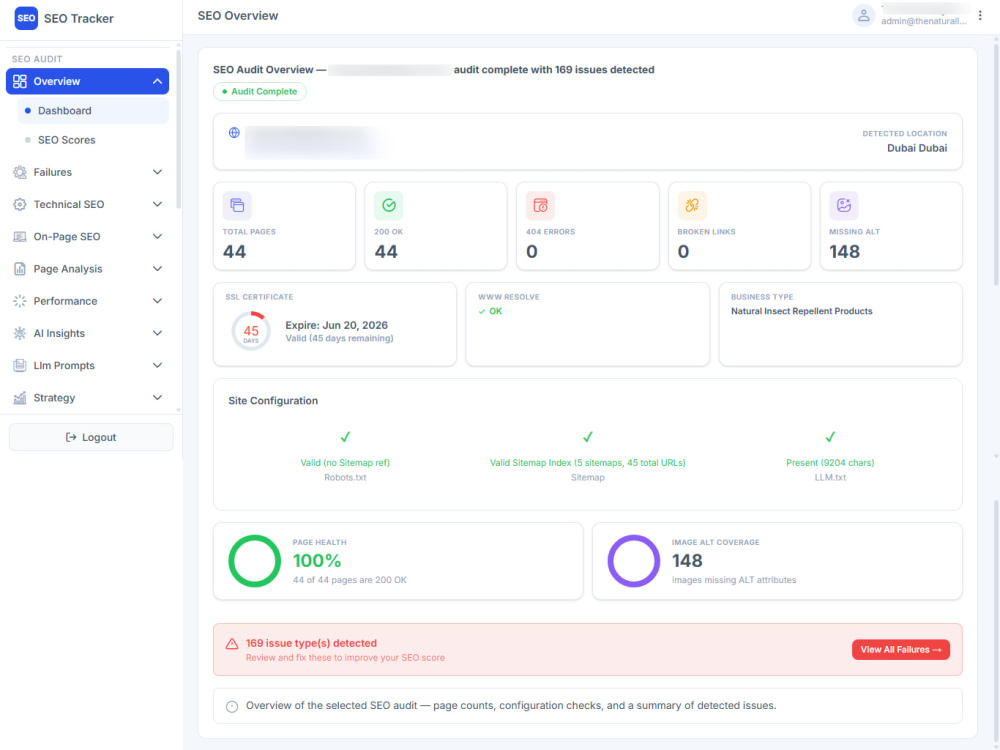The height and width of the screenshot is (750, 1000).
Task: Click '169 issue type(s) detected' heading
Action: pyautogui.click(x=311, y=643)
